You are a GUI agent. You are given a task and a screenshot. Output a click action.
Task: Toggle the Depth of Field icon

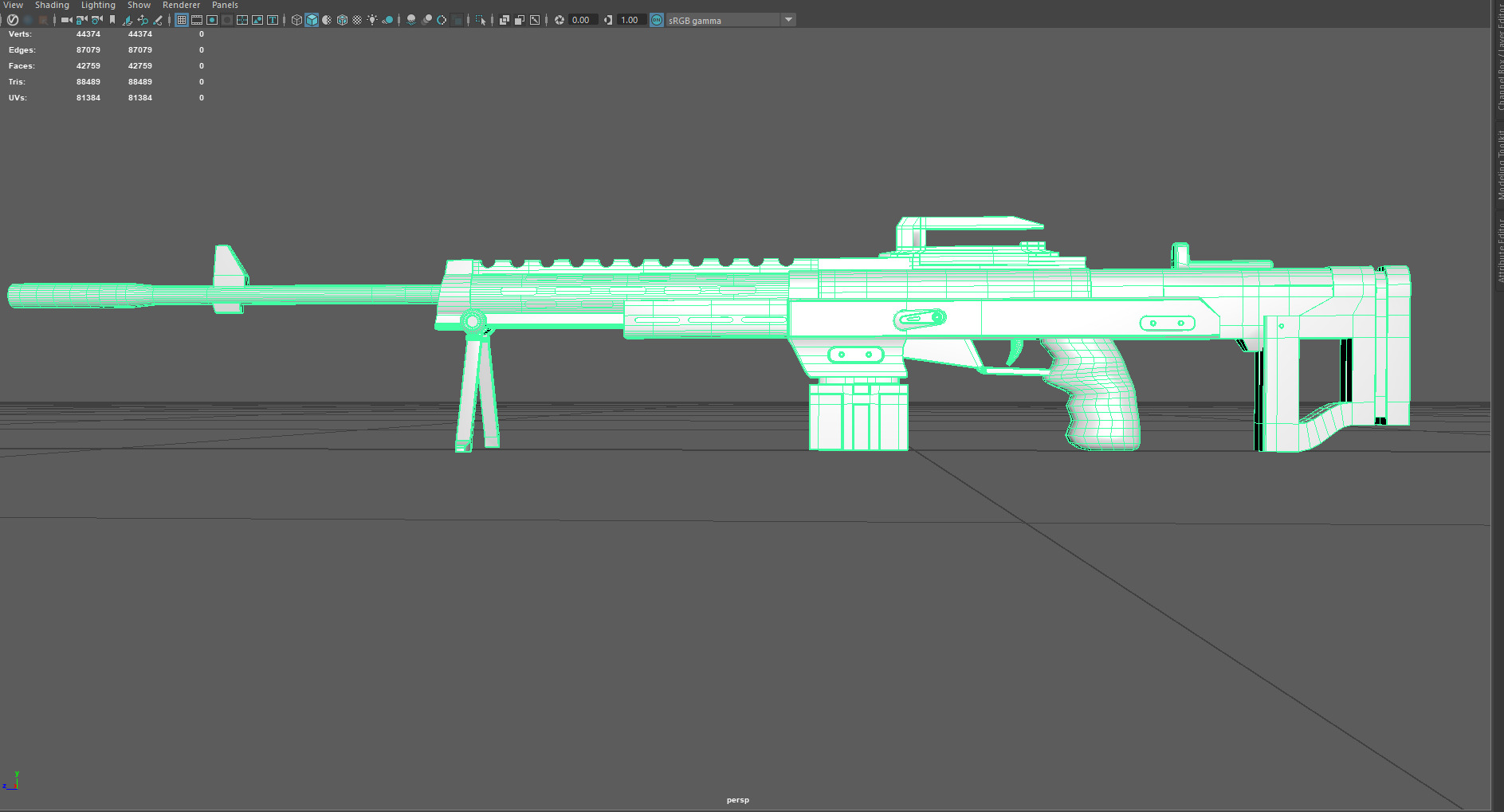pyautogui.click(x=457, y=20)
